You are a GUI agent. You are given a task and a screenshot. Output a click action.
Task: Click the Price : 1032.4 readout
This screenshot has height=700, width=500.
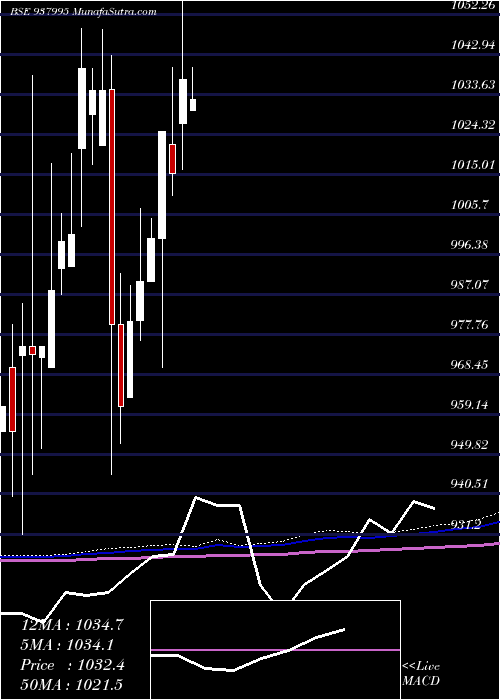click(x=73, y=665)
